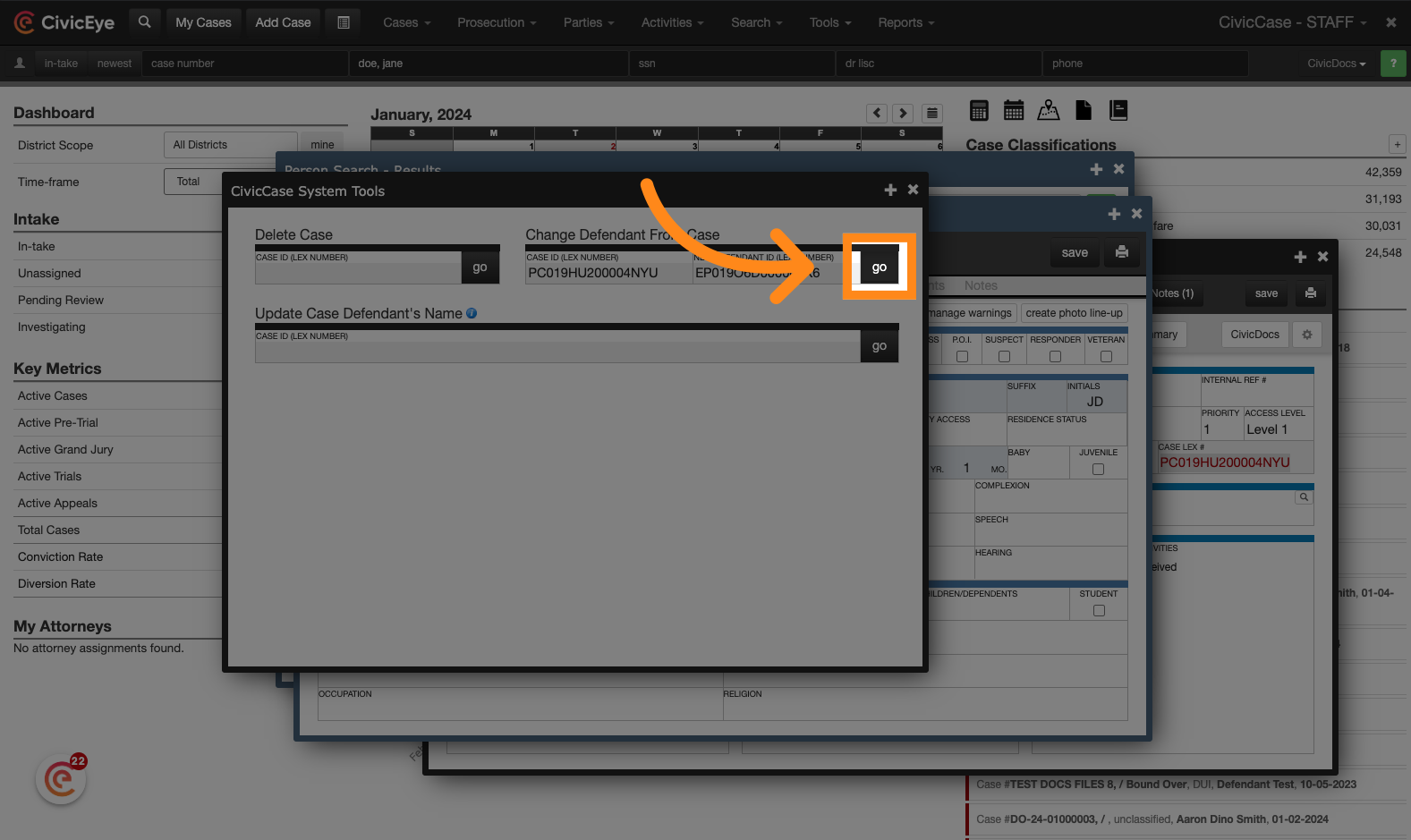
Task: Go to next calendar month
Action: pyautogui.click(x=904, y=113)
